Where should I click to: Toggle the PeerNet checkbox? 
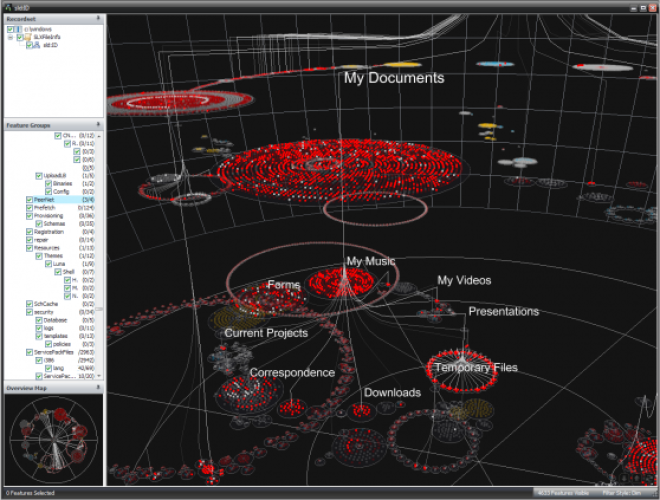(x=28, y=199)
